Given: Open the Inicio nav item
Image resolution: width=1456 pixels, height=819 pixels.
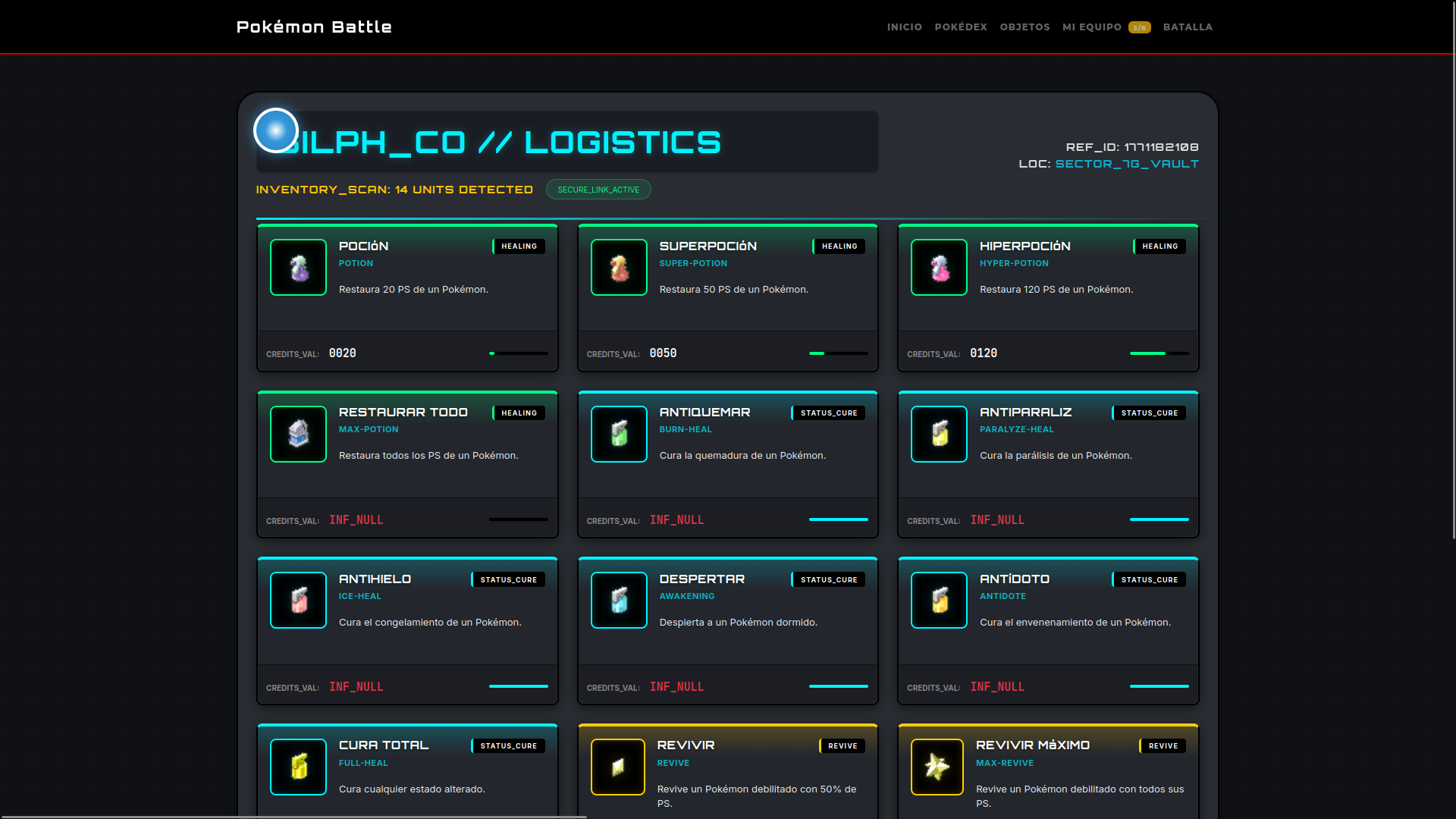Looking at the screenshot, I should point(905,27).
